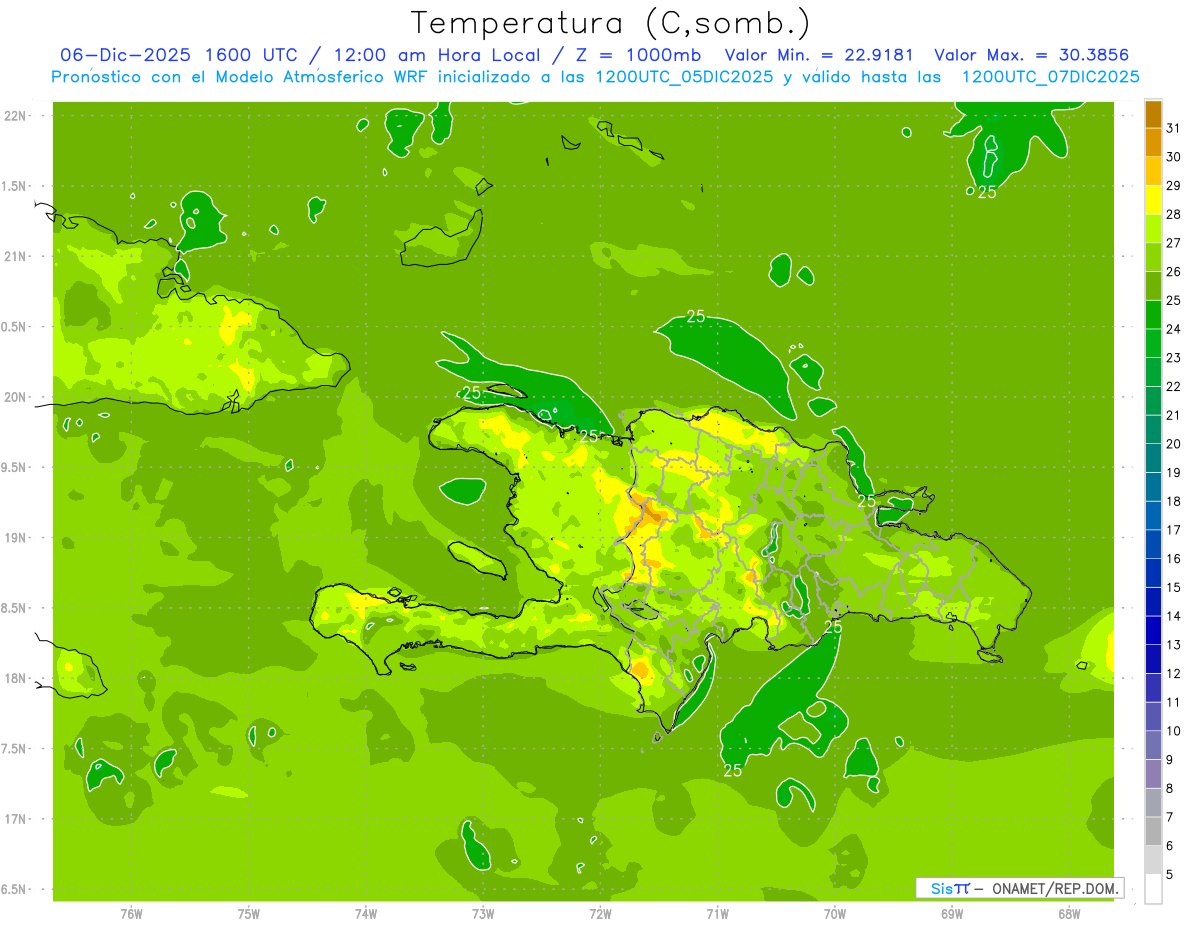Click the 1.5N latitude axis label
Viewport: 1200px width, 927px height.
14,186
